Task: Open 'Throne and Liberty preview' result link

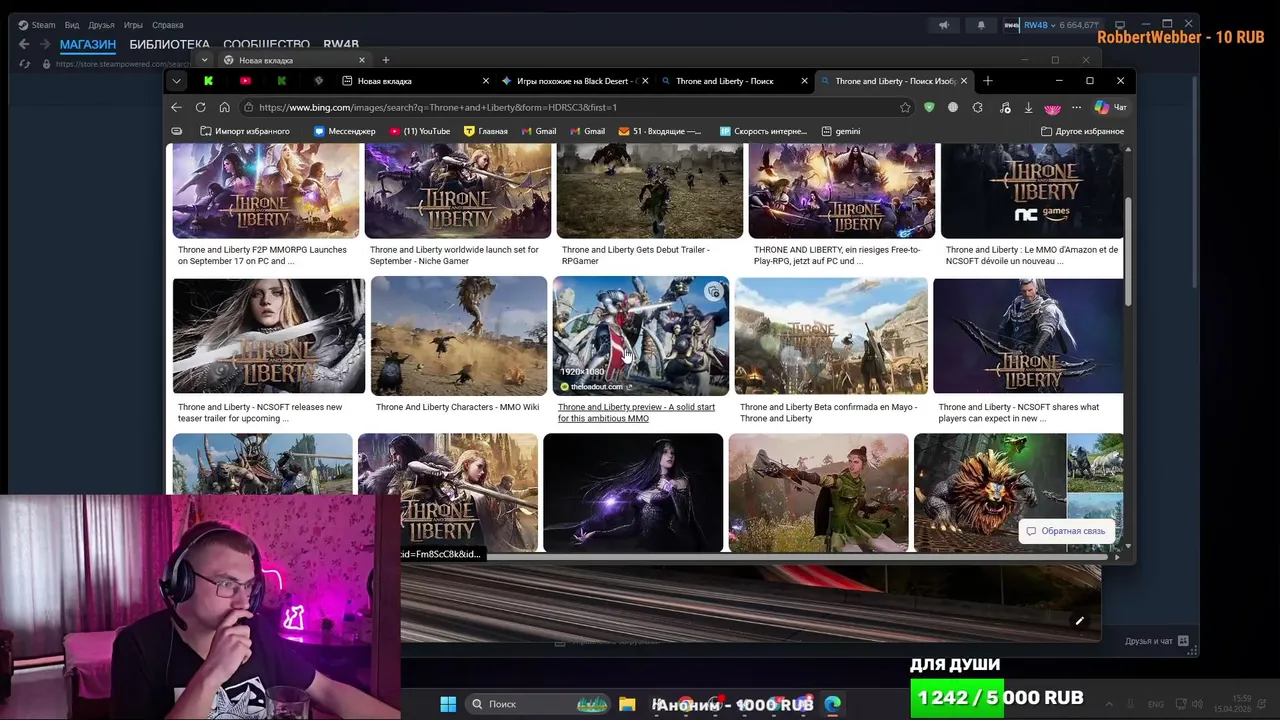Action: [636, 413]
